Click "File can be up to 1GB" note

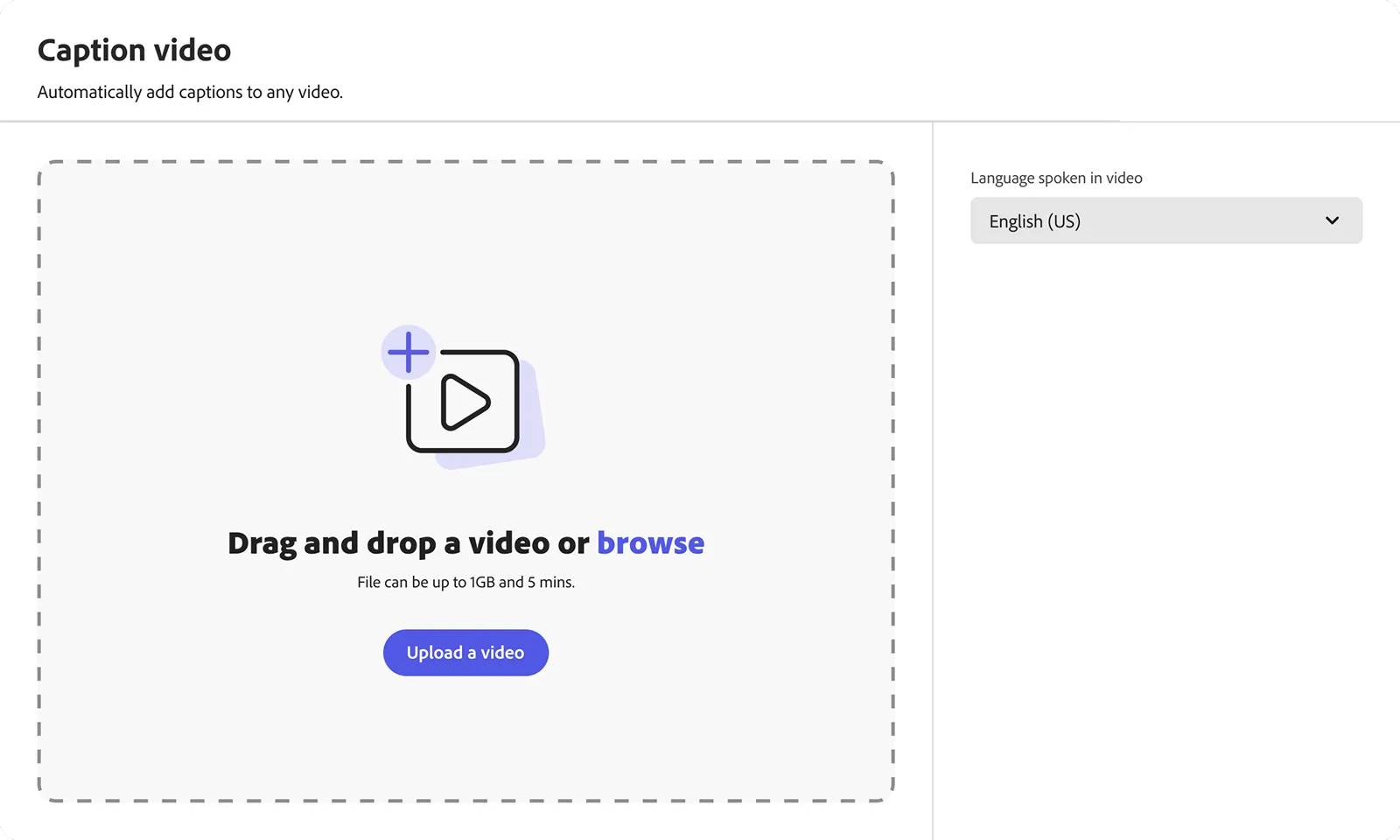(465, 582)
